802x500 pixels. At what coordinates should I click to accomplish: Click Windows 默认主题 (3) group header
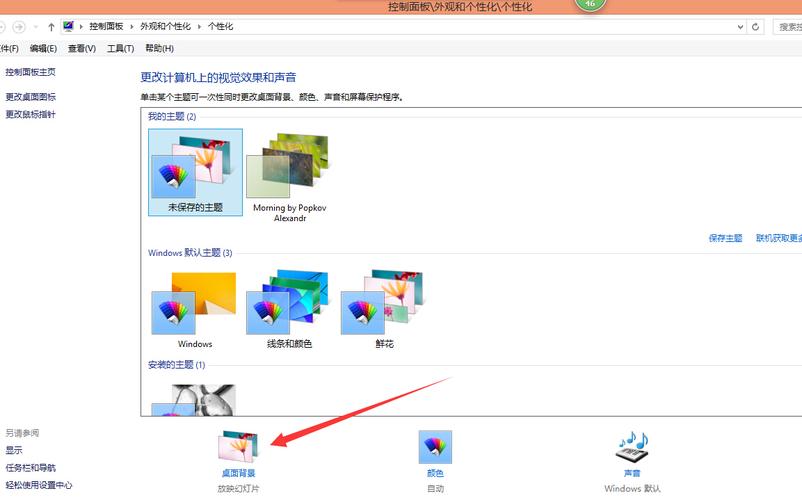[x=190, y=253]
